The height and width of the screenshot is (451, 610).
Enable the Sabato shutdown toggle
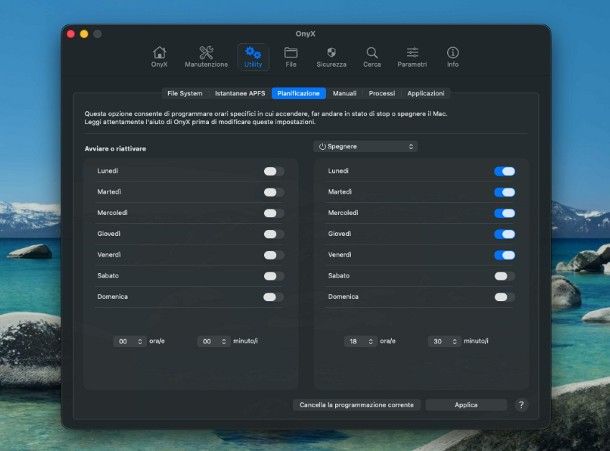point(504,276)
